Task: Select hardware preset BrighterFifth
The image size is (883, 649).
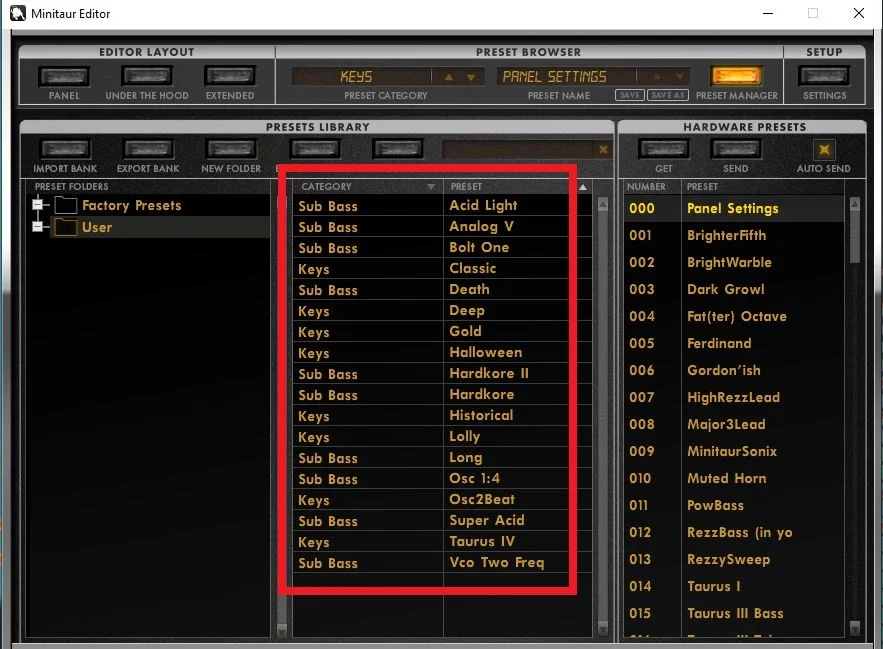Action: tap(726, 235)
